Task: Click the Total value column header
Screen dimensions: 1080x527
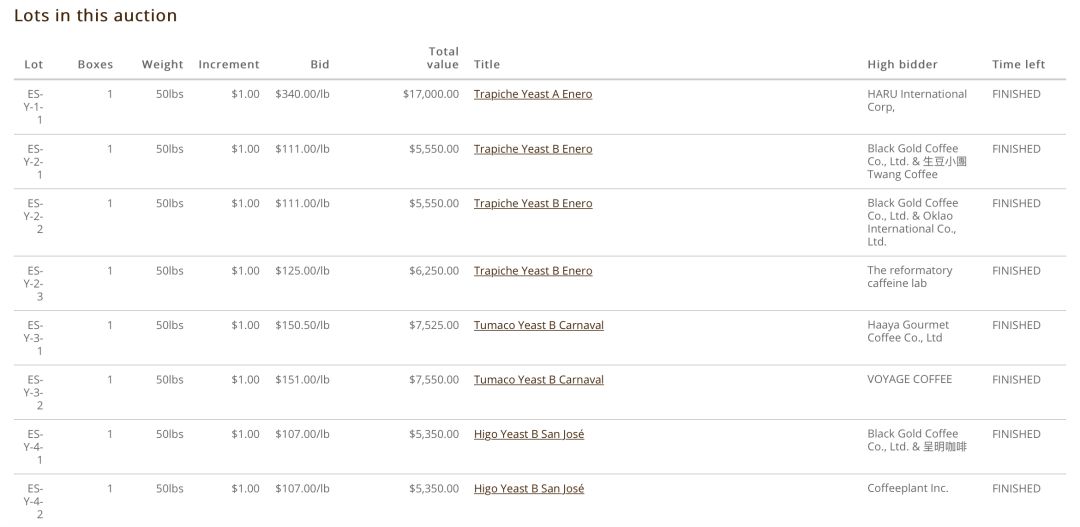Action: pos(443,58)
